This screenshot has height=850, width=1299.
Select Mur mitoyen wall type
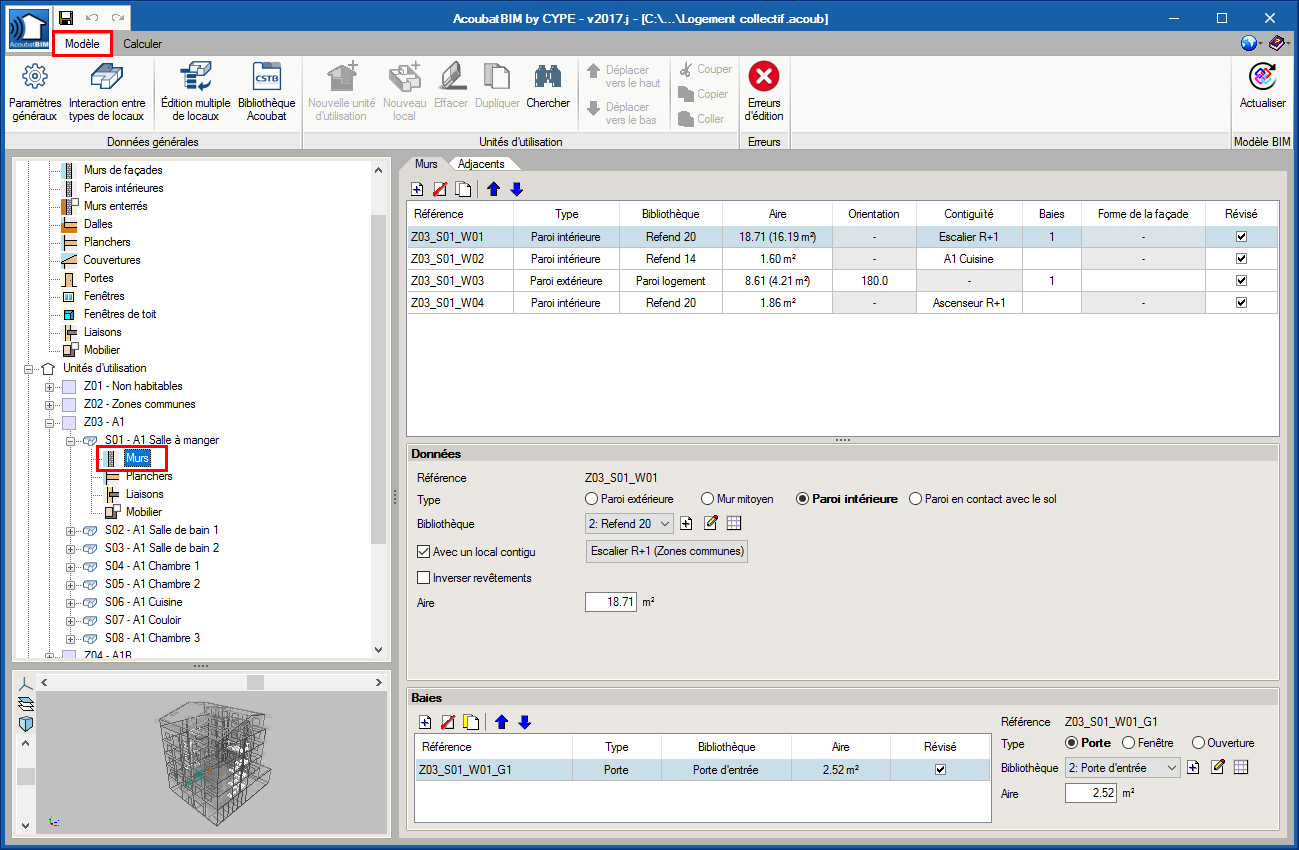coord(709,499)
